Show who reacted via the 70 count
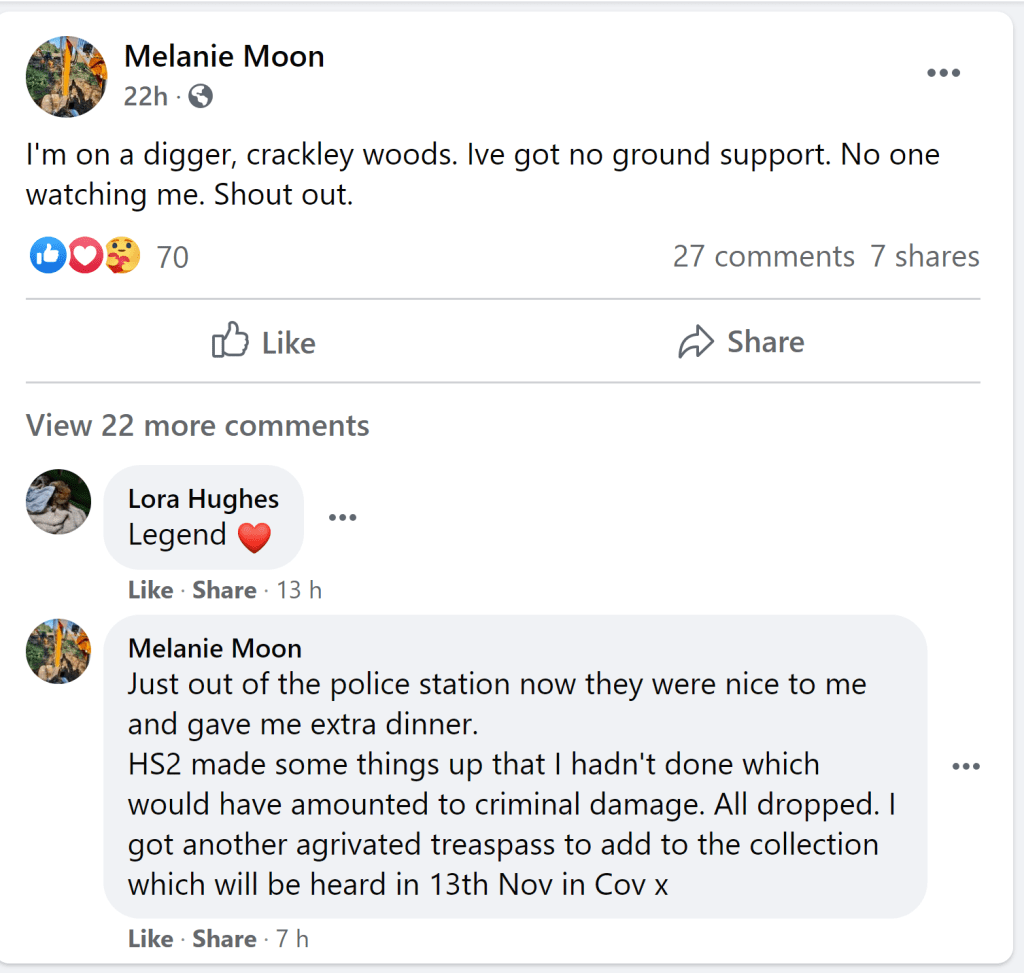Image resolution: width=1024 pixels, height=973 pixels. coord(172,257)
